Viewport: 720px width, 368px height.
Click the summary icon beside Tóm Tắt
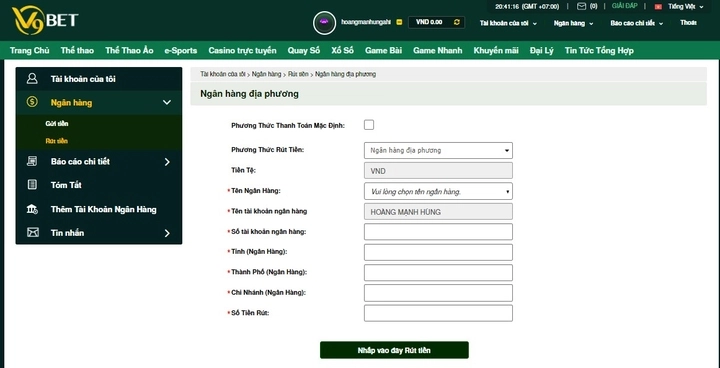point(32,185)
